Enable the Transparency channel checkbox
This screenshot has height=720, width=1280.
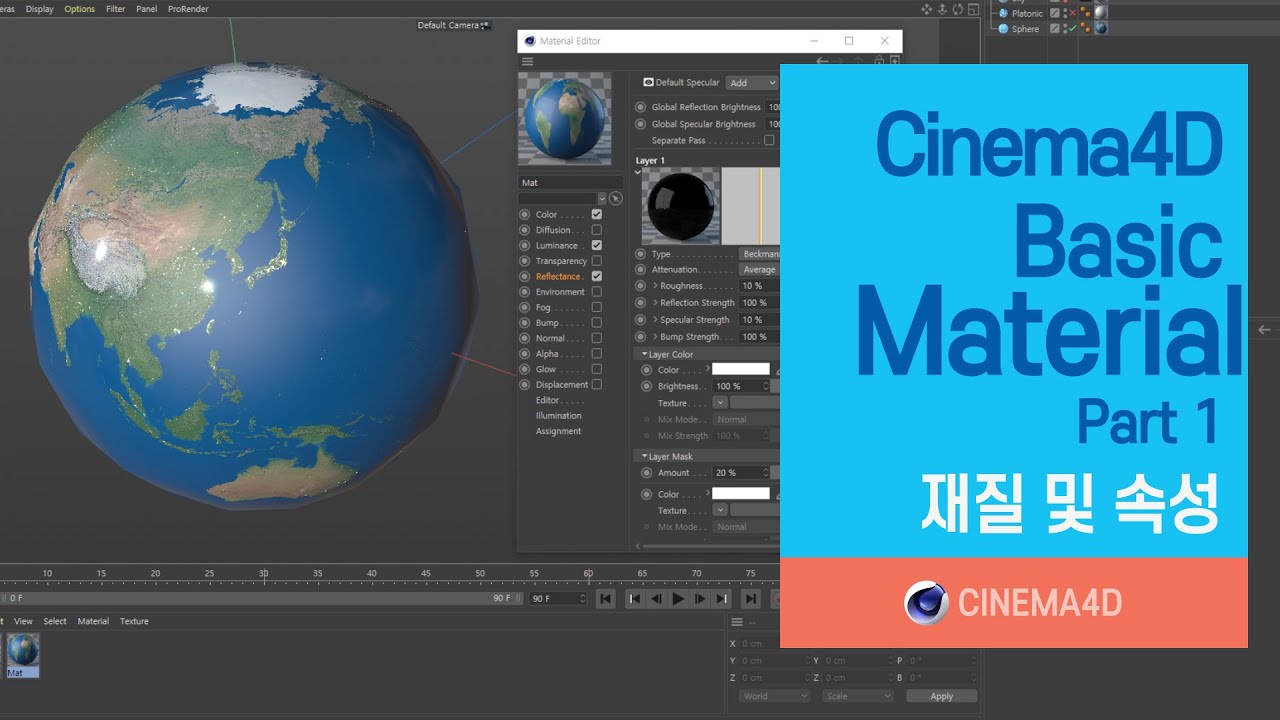point(597,261)
